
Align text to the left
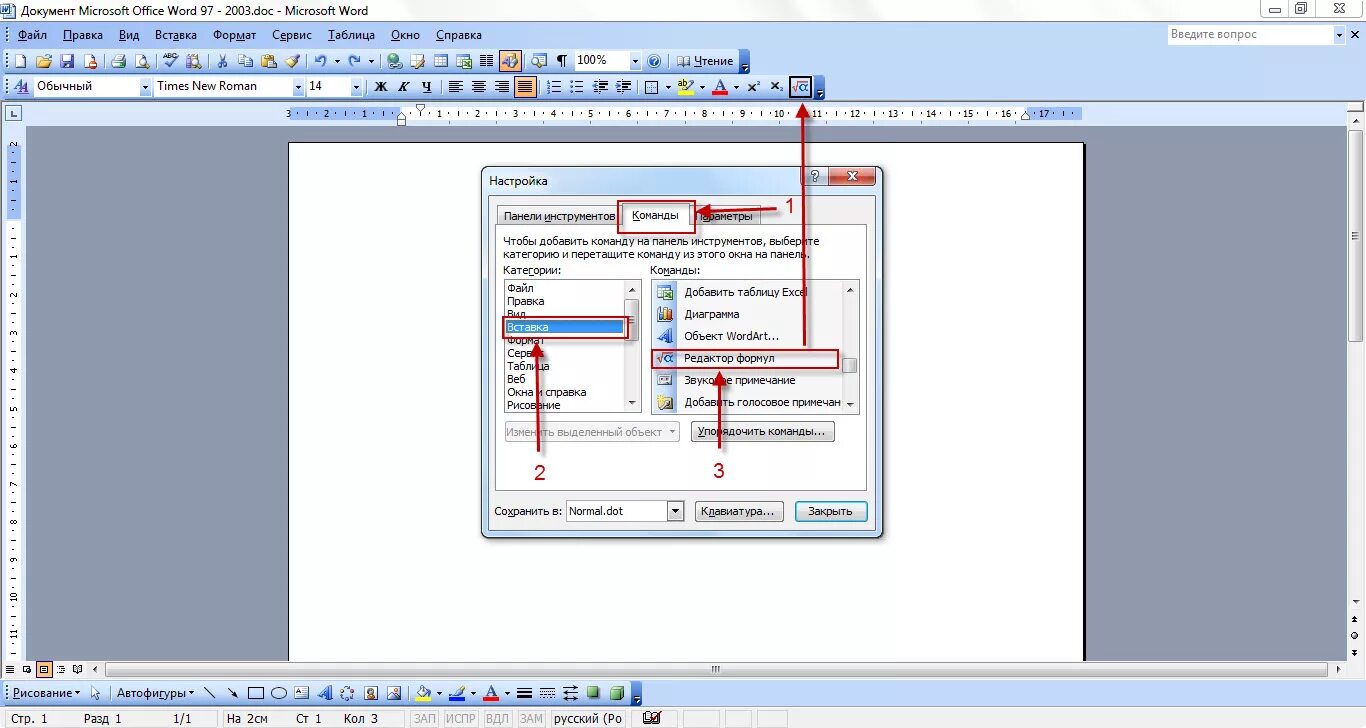(x=456, y=87)
